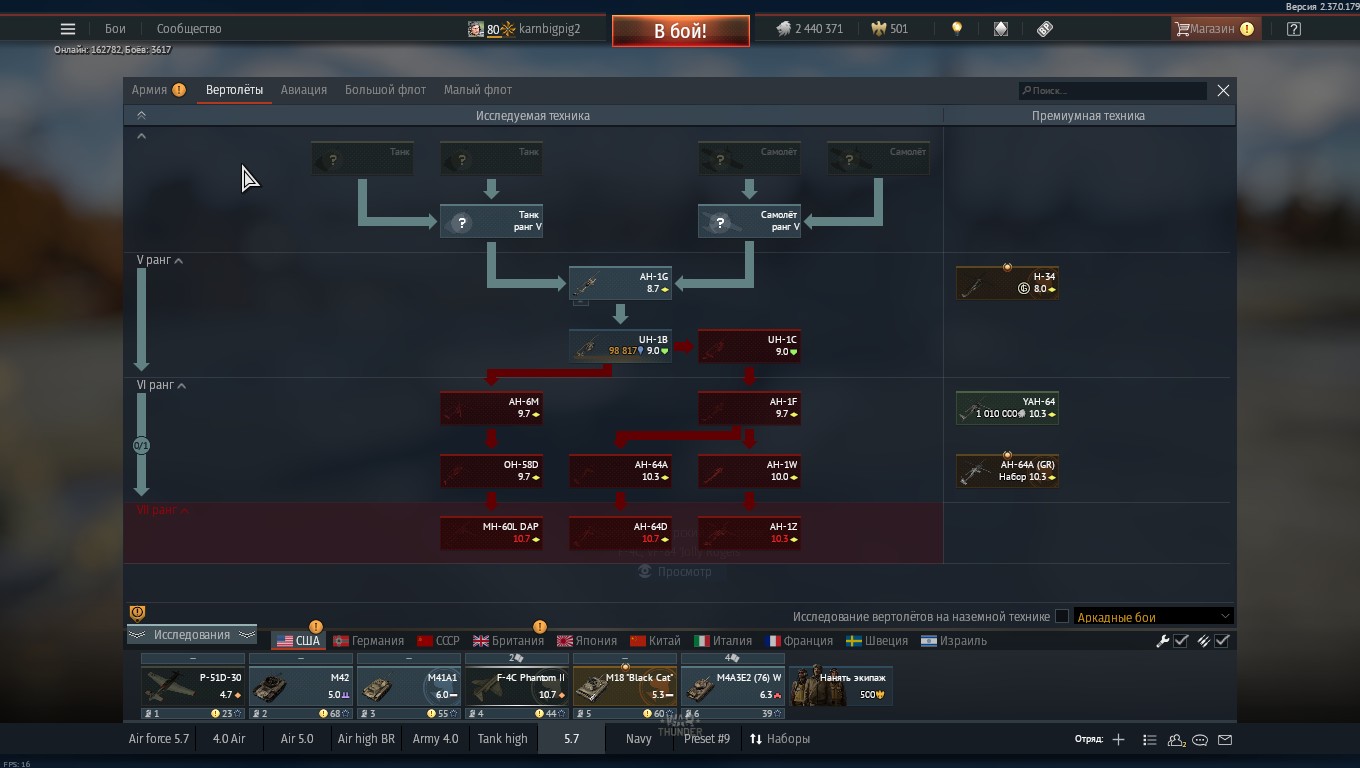Open the mail envelope icon
Image resolution: width=1360 pixels, height=768 pixels.
1225,740
